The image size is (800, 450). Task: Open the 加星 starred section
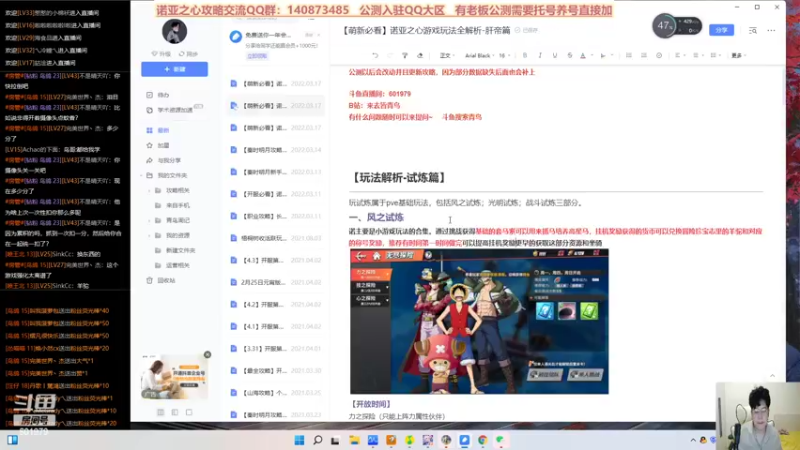pyautogui.click(x=163, y=145)
